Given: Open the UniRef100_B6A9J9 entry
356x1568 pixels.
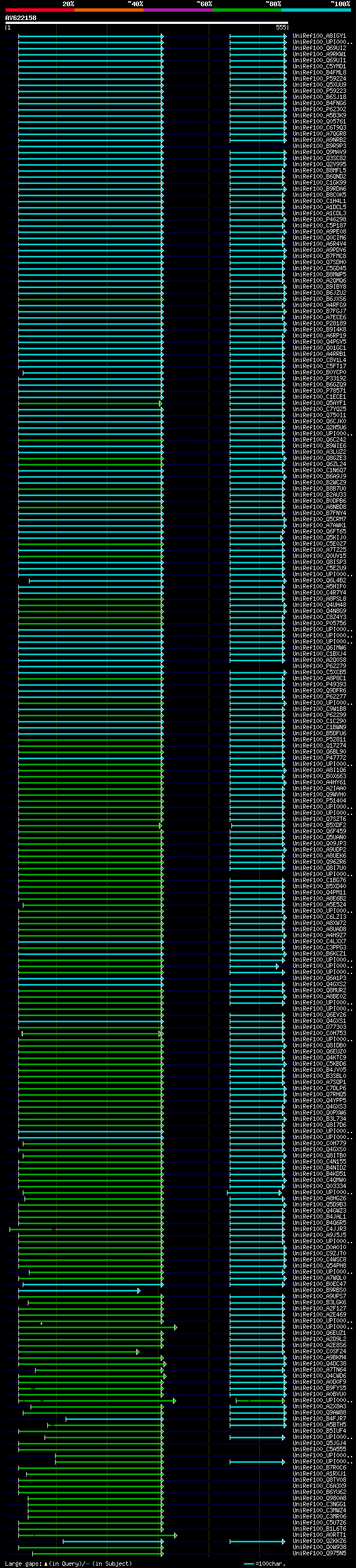Looking at the screenshot, I should tap(319, 477).
